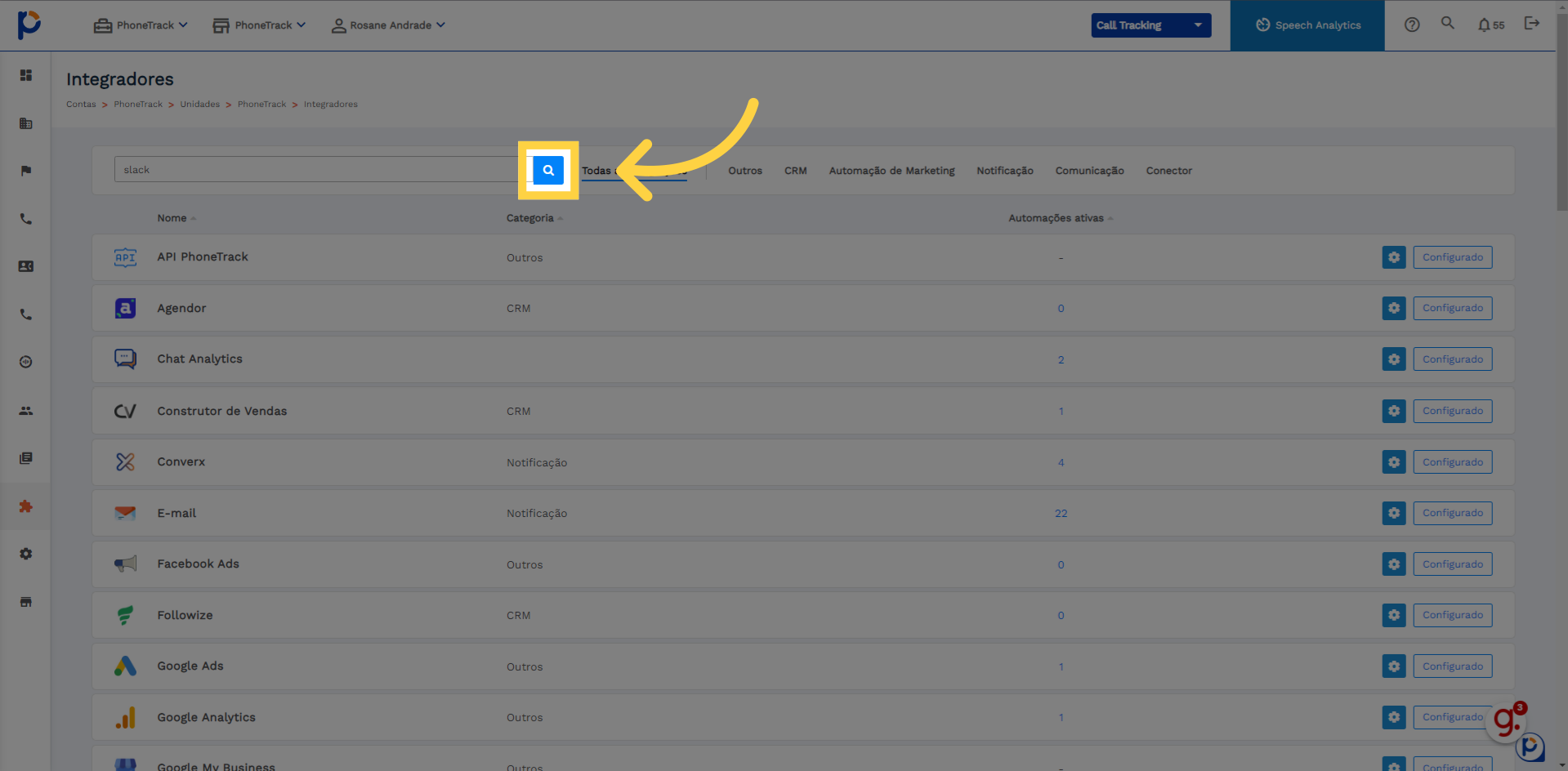Expand the briefcase PhoneTrack dropdown
The image size is (1568, 771).
pos(141,25)
